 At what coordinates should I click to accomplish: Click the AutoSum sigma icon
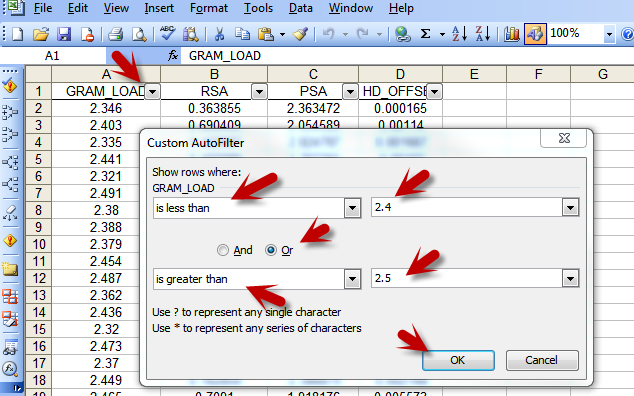(425, 34)
